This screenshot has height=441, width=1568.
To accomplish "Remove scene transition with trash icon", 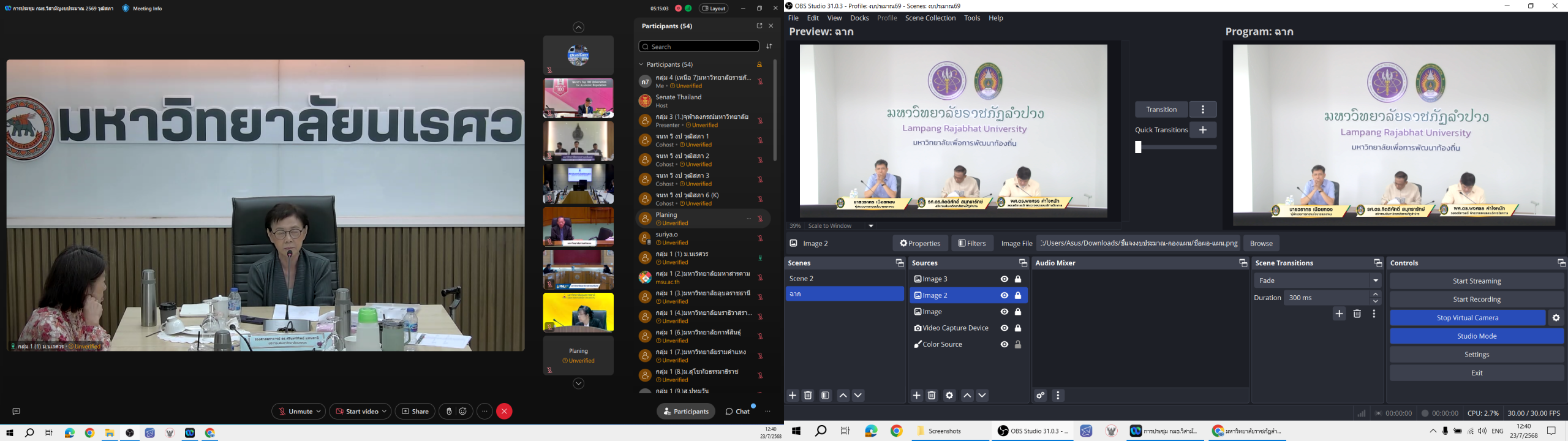I will pyautogui.click(x=1357, y=314).
